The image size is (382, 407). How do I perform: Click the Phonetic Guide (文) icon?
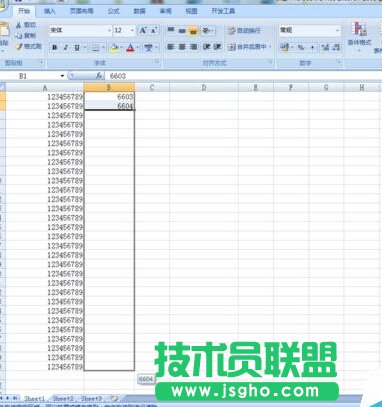[148, 48]
